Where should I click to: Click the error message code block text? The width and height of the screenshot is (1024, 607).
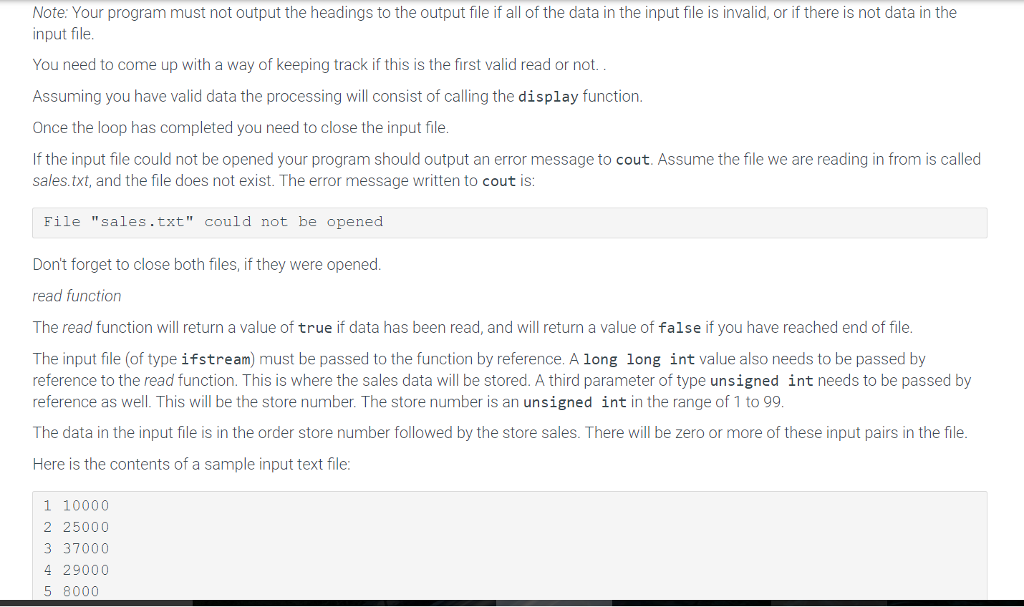pyautogui.click(x=213, y=222)
